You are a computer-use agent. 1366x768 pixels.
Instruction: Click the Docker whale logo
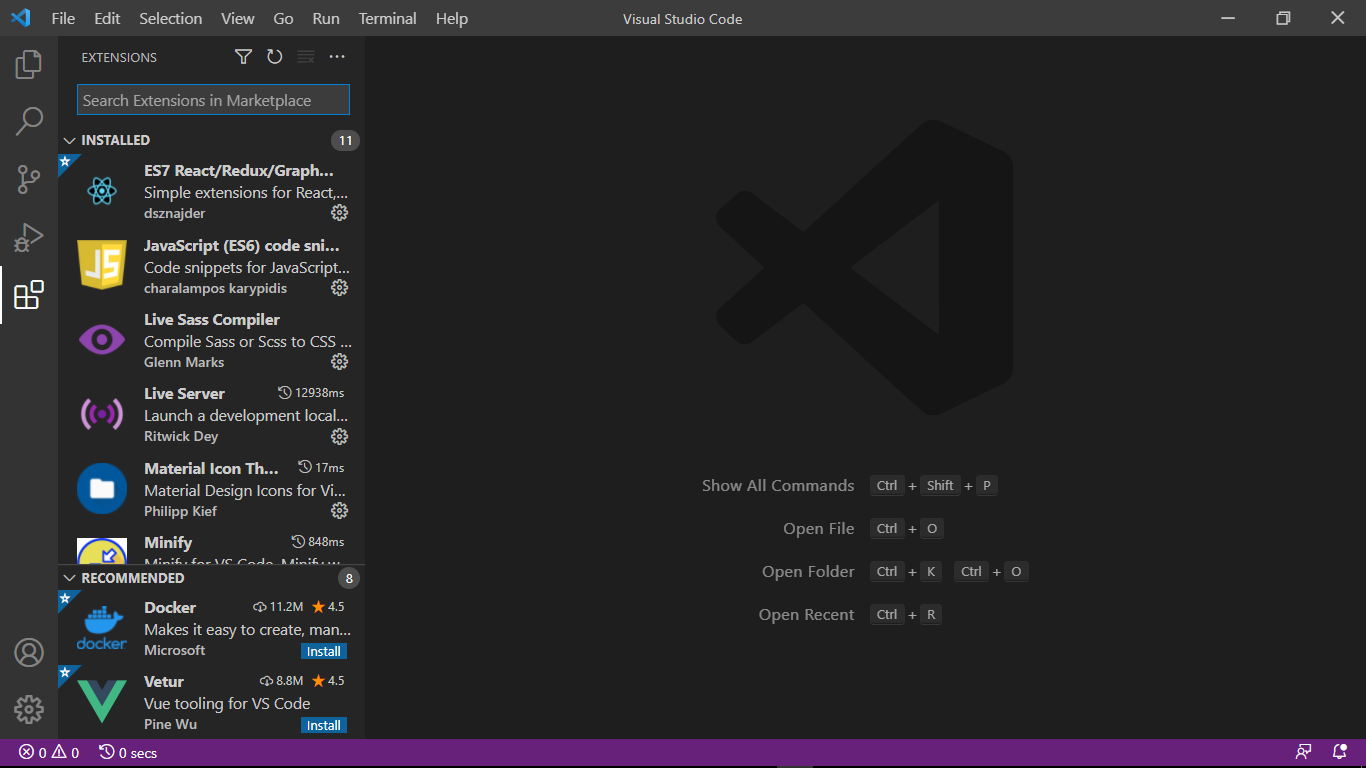(x=102, y=628)
